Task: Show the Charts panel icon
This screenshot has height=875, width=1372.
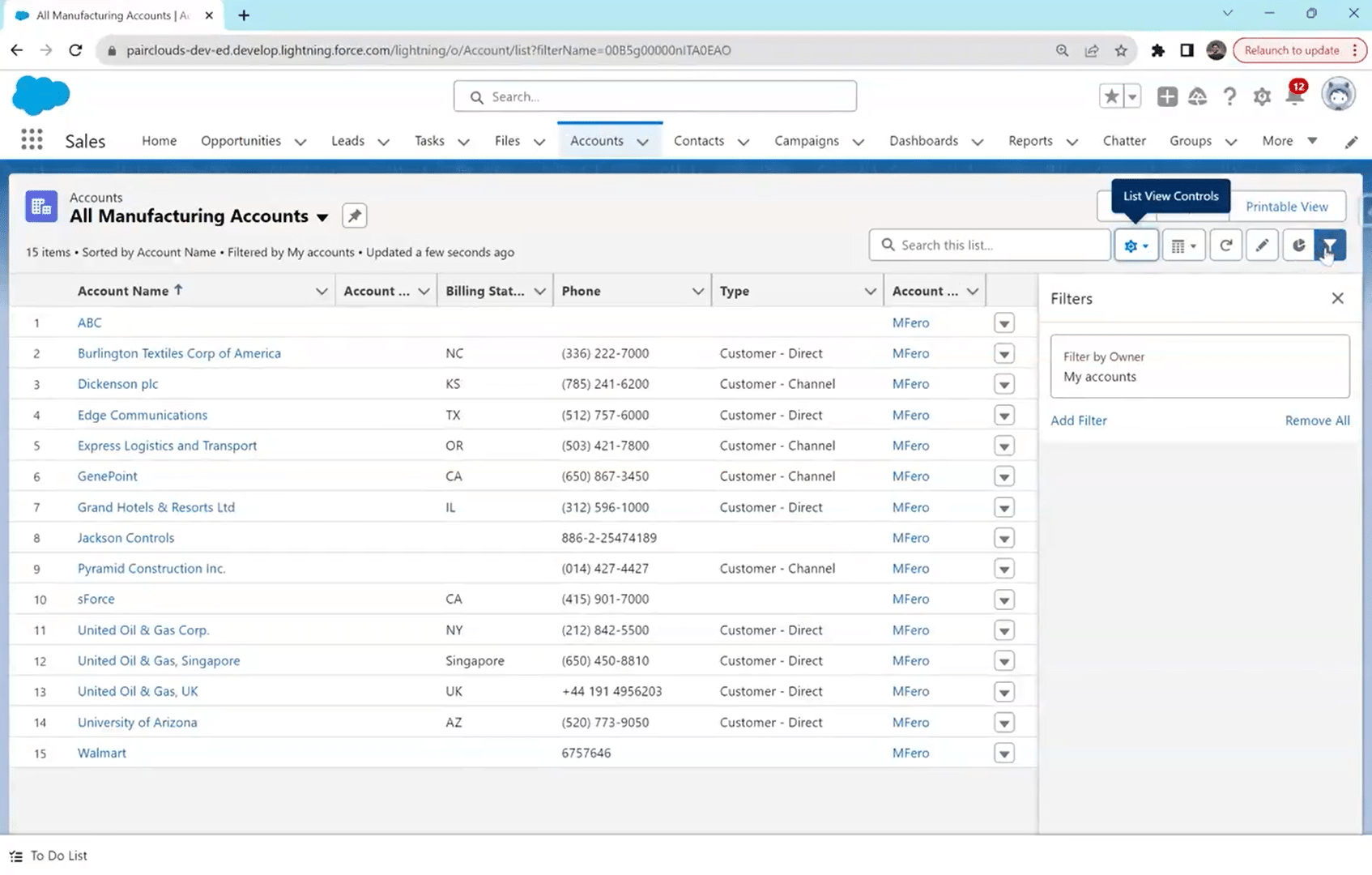Action: pos(1298,245)
